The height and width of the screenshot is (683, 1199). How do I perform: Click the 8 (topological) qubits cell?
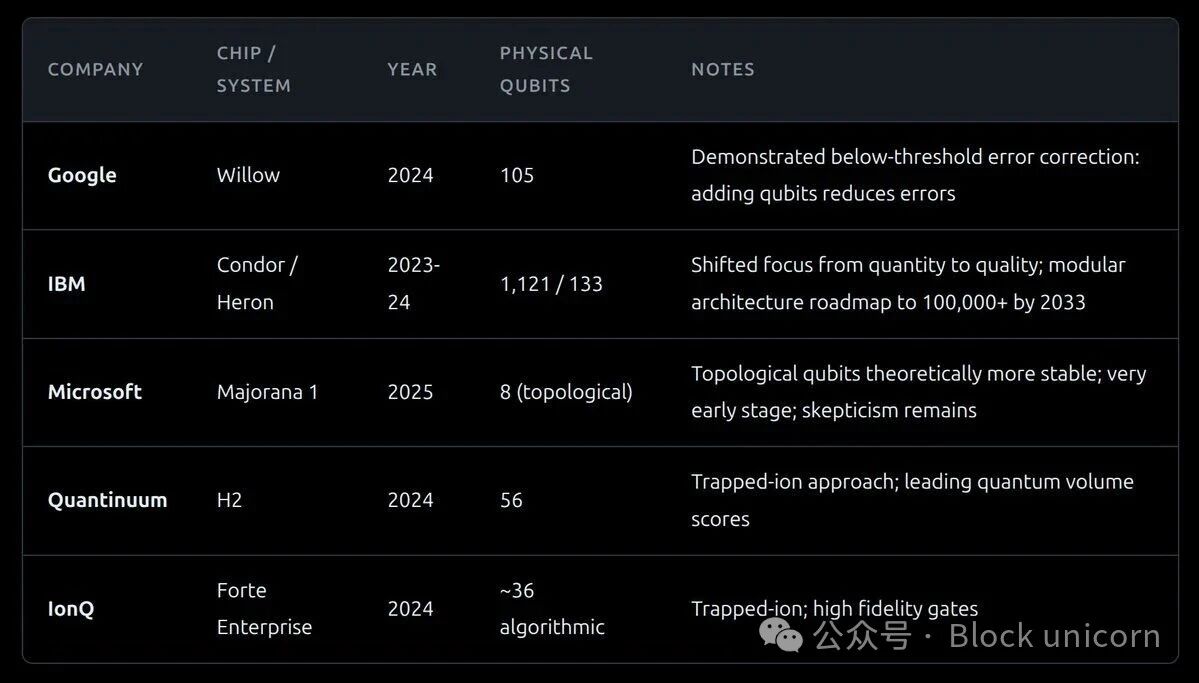coord(566,392)
